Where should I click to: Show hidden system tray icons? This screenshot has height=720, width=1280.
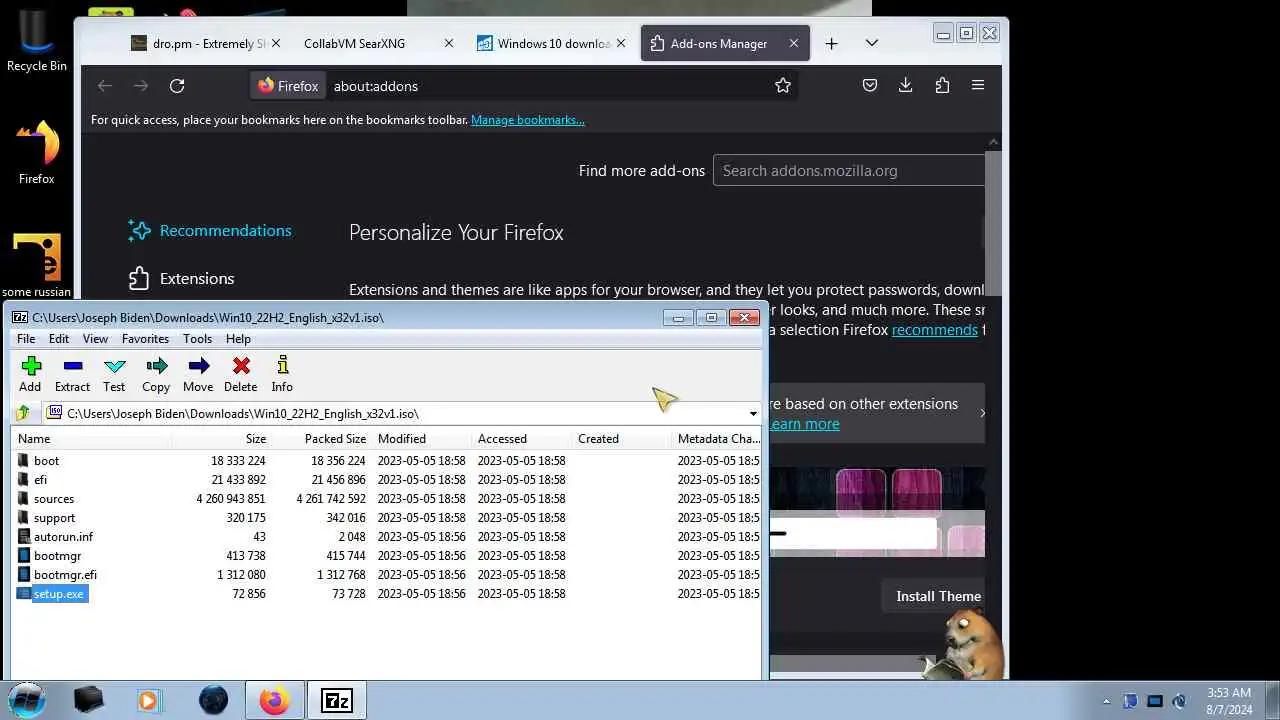1106,701
